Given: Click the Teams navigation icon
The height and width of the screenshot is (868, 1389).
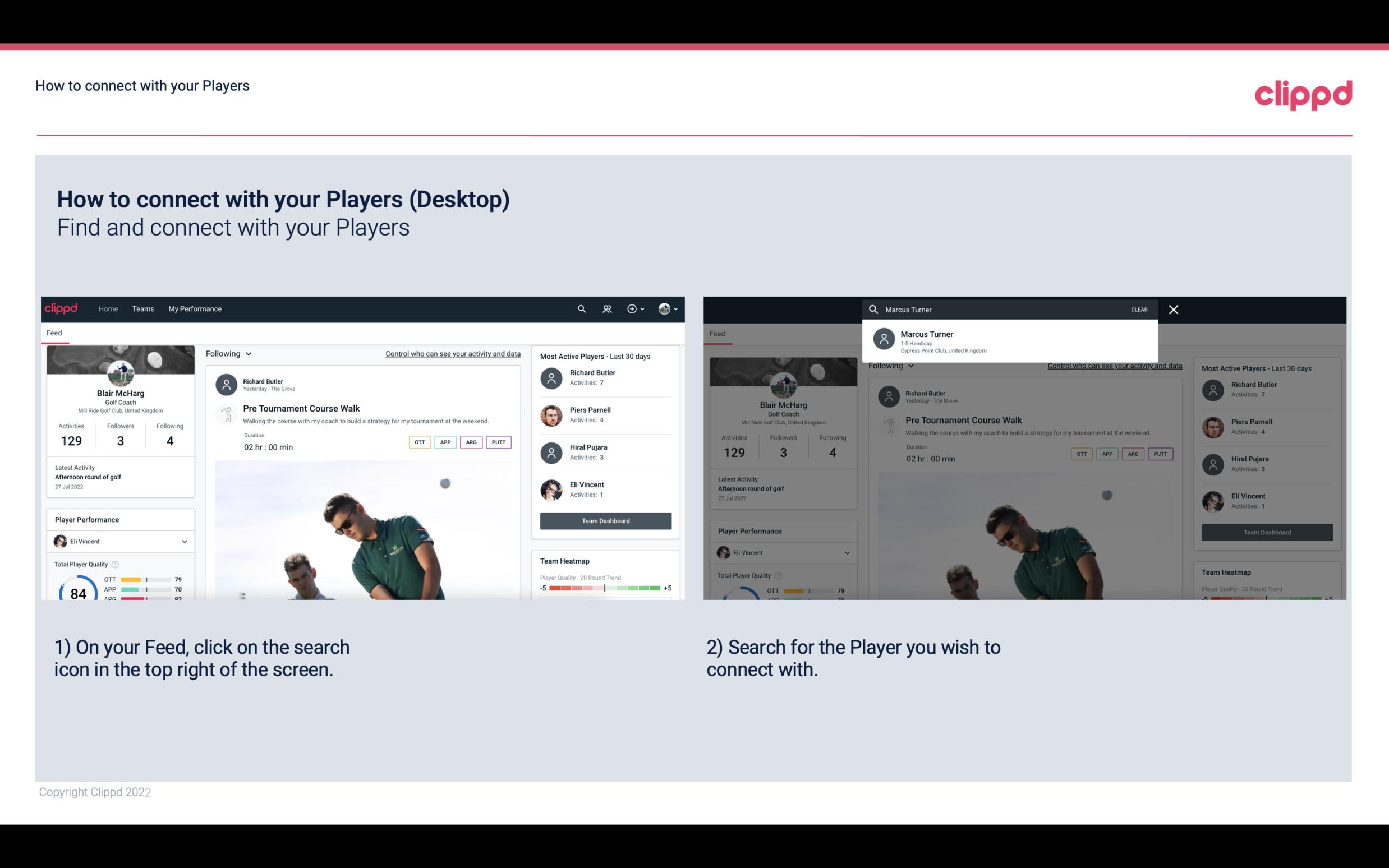Looking at the screenshot, I should point(143,309).
